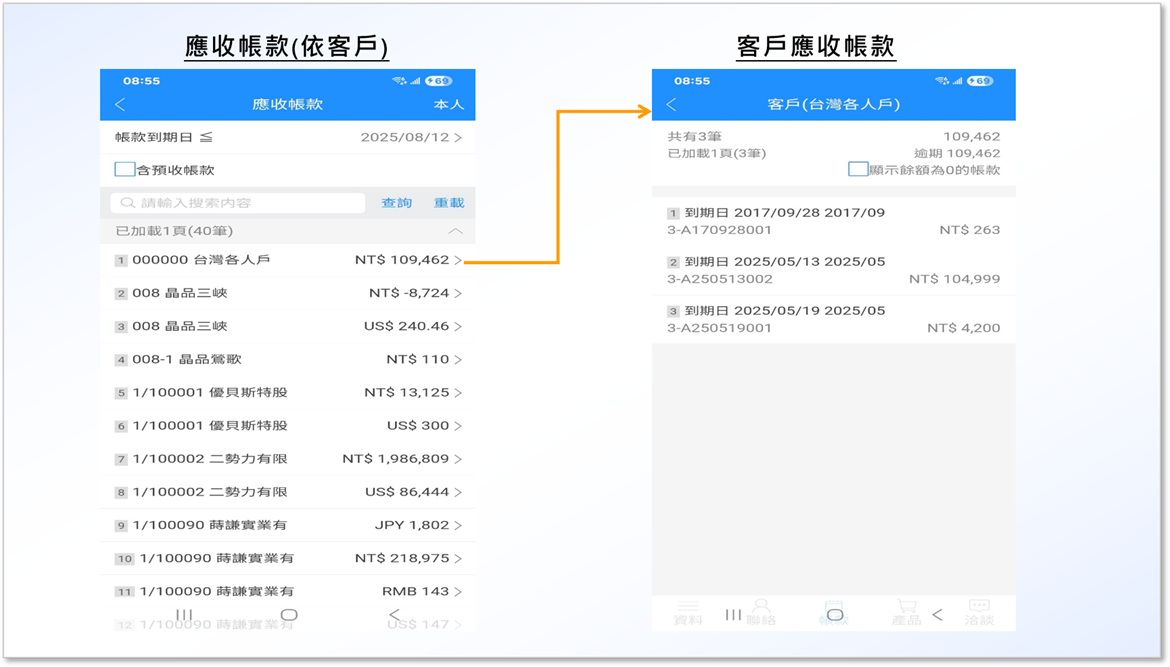Click the 查詢 button
This screenshot has width=1170, height=667.
[x=397, y=203]
